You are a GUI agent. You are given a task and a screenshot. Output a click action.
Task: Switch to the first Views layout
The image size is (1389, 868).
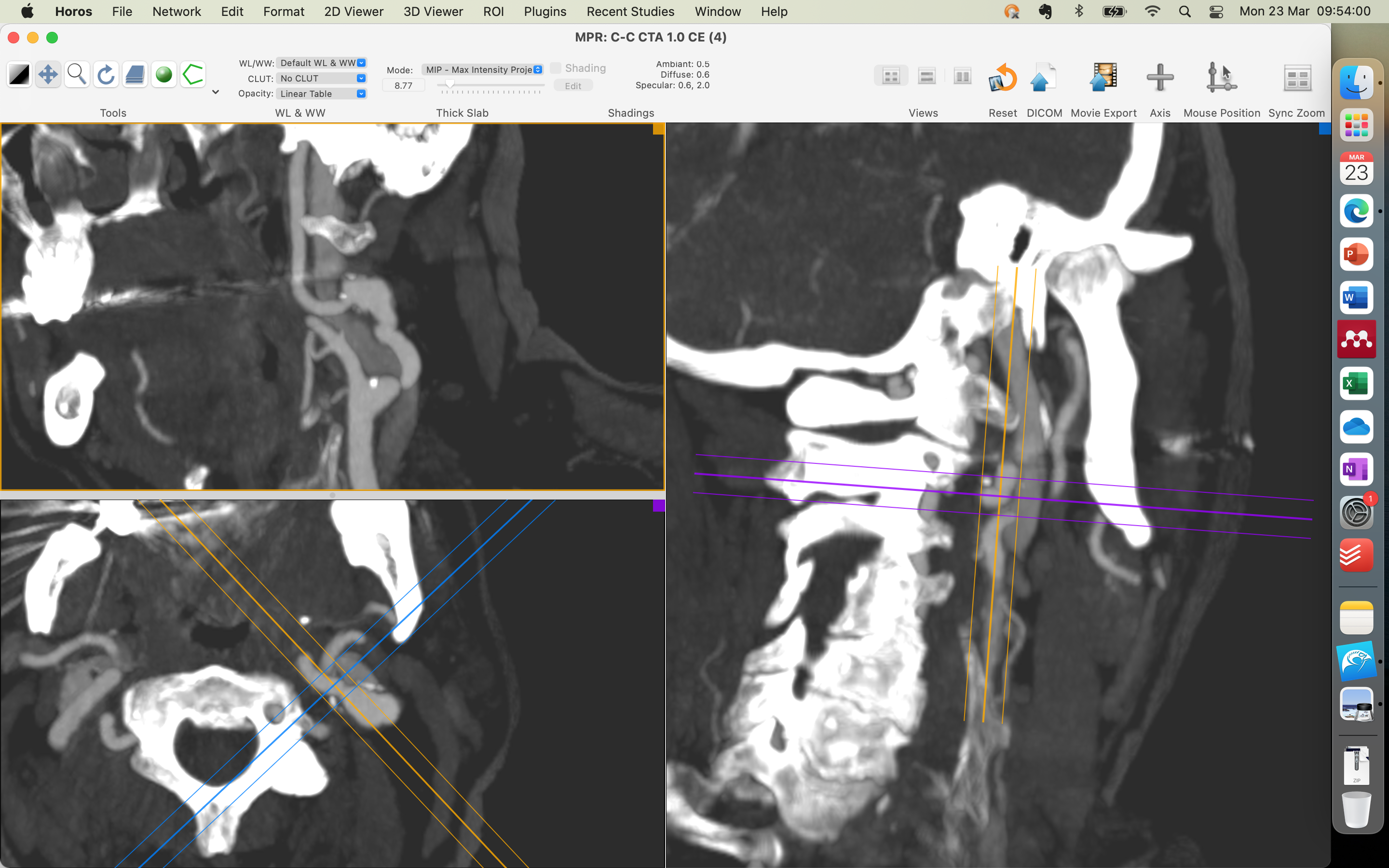(x=891, y=76)
